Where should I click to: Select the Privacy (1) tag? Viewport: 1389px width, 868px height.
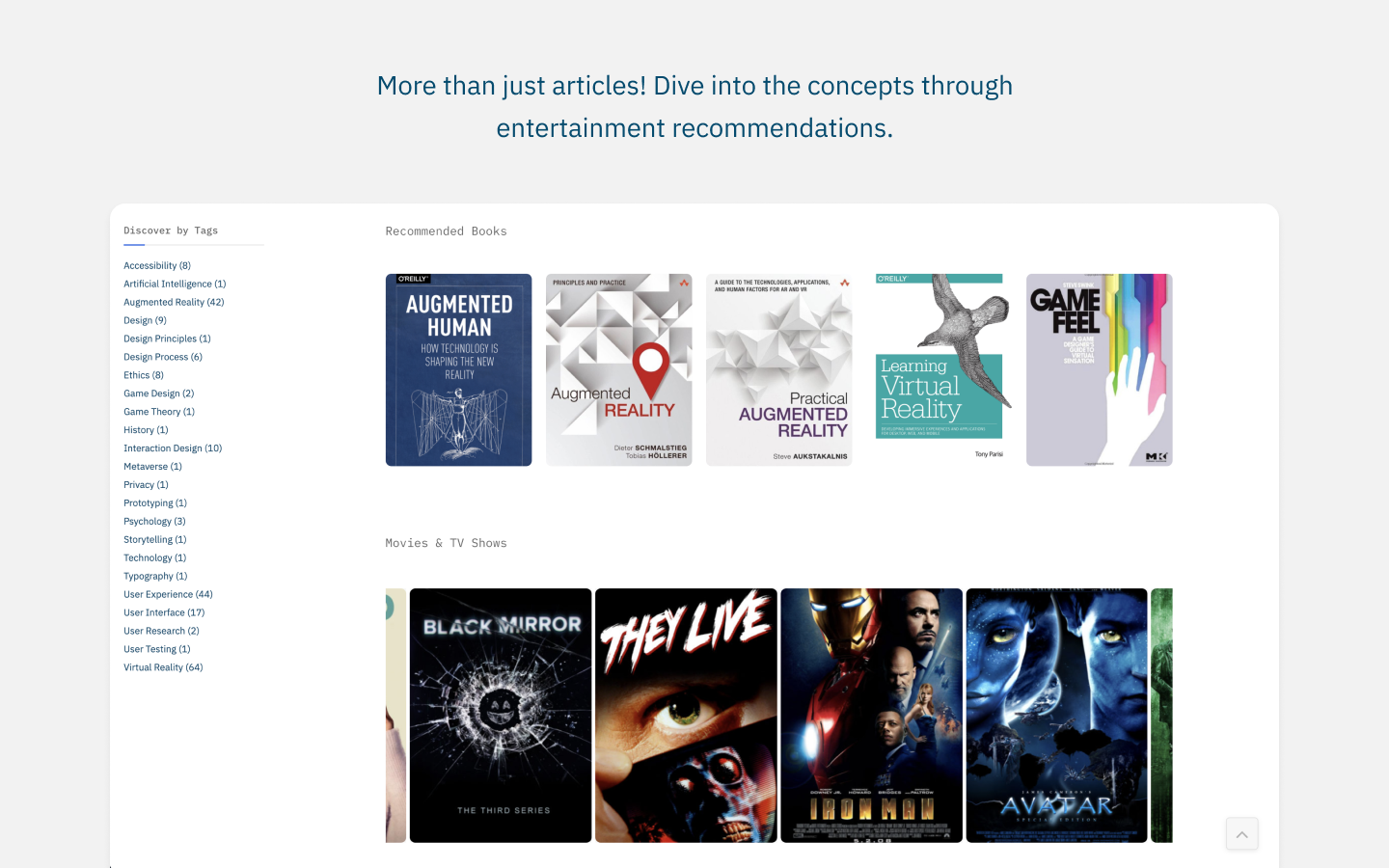[x=146, y=485]
